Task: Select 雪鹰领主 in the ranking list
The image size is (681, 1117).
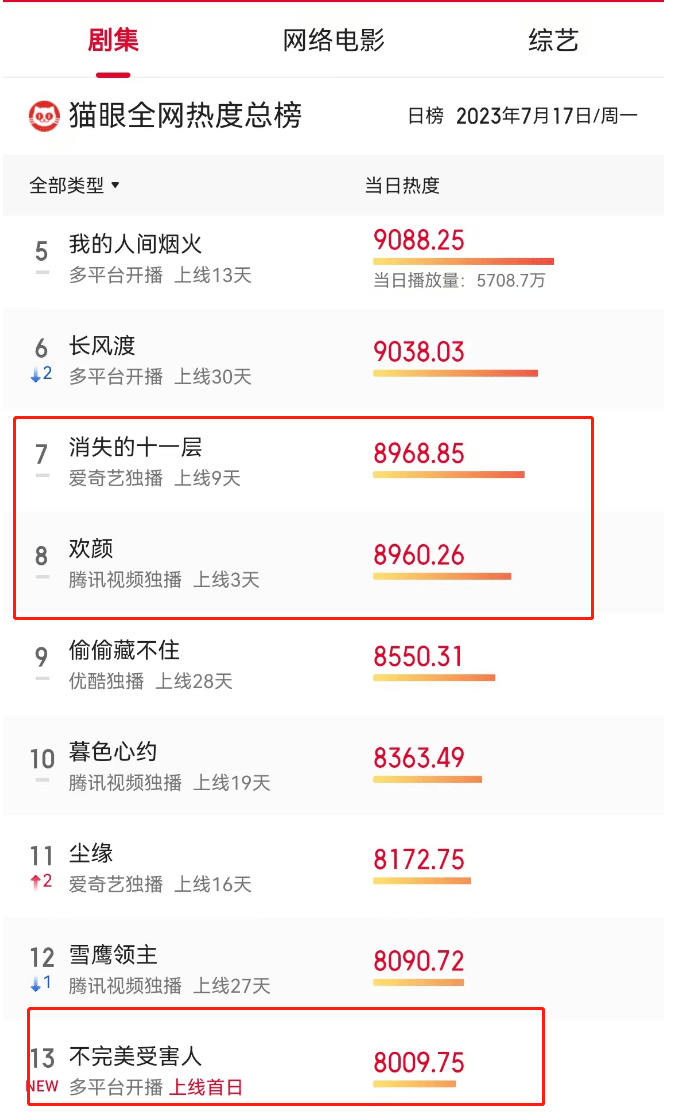Action: pyautogui.click(x=113, y=956)
